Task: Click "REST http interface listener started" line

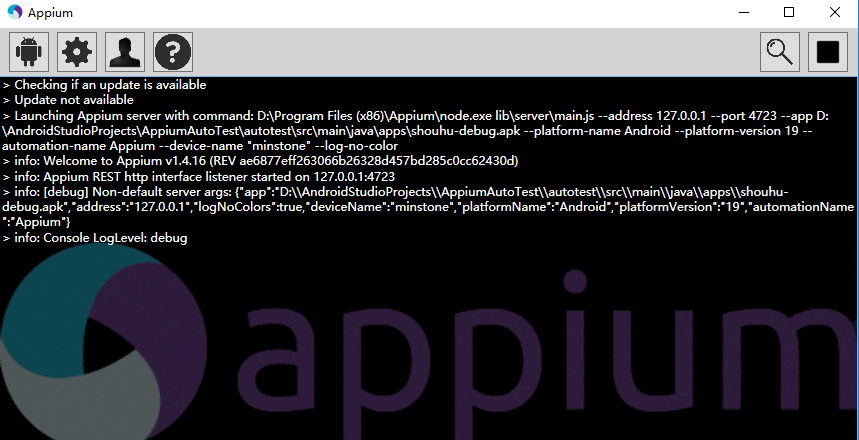Action: (x=198, y=176)
